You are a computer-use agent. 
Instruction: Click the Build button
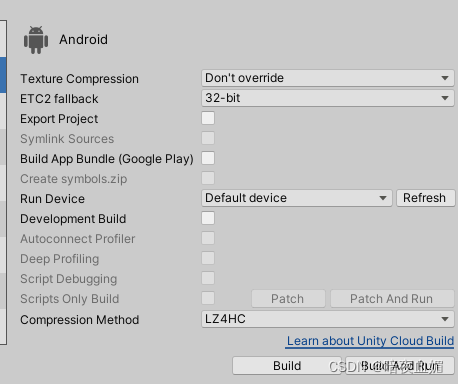[287, 366]
